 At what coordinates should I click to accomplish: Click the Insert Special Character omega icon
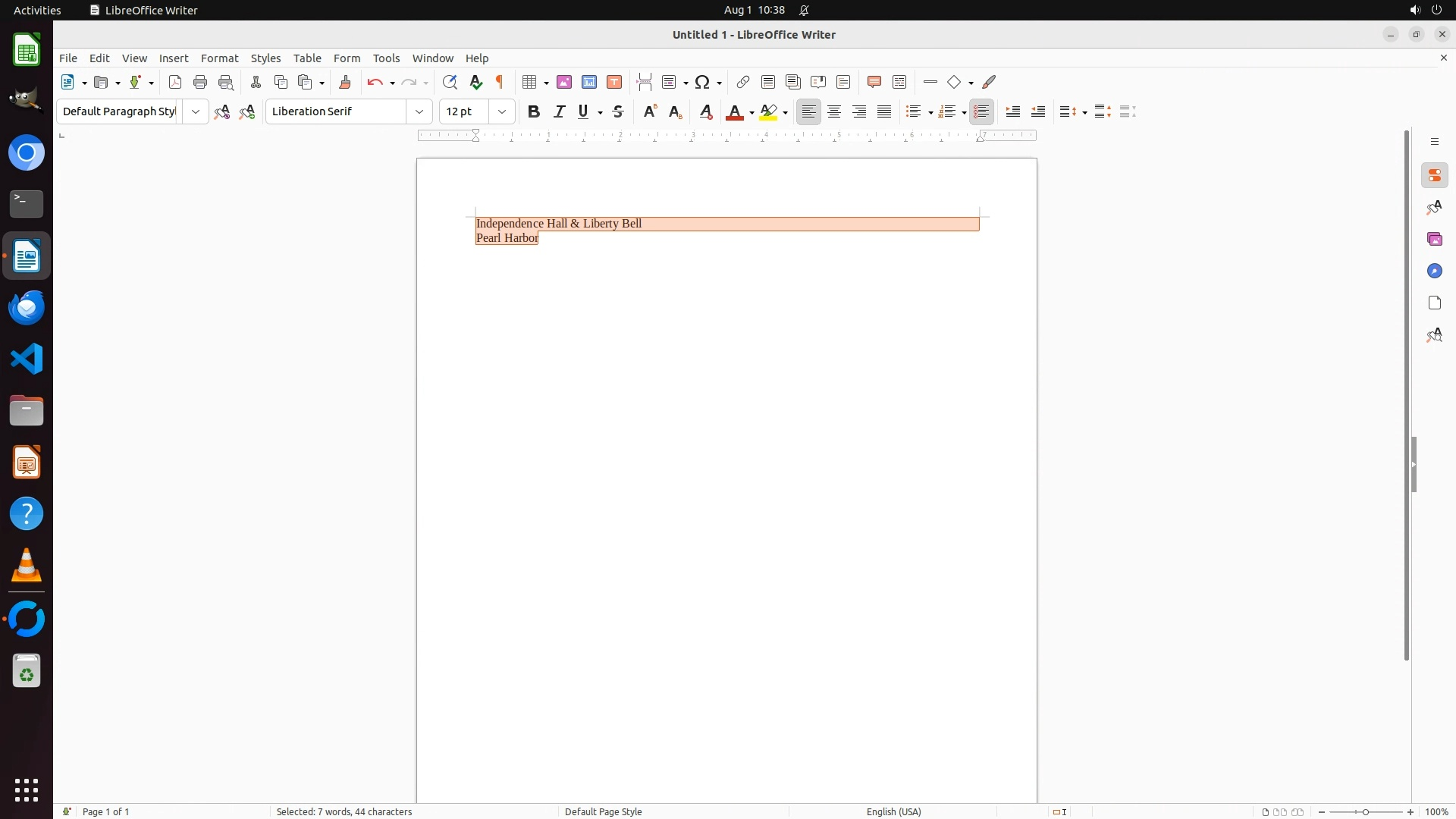(702, 83)
